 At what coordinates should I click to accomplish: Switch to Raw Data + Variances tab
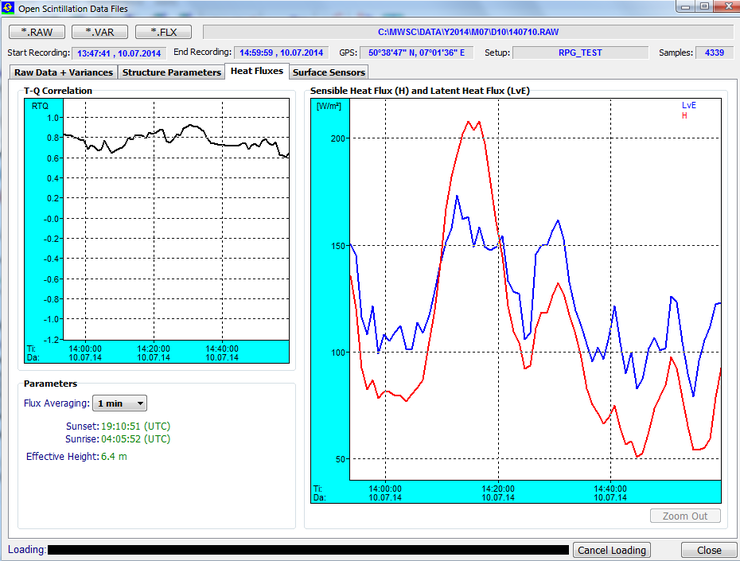[63, 73]
